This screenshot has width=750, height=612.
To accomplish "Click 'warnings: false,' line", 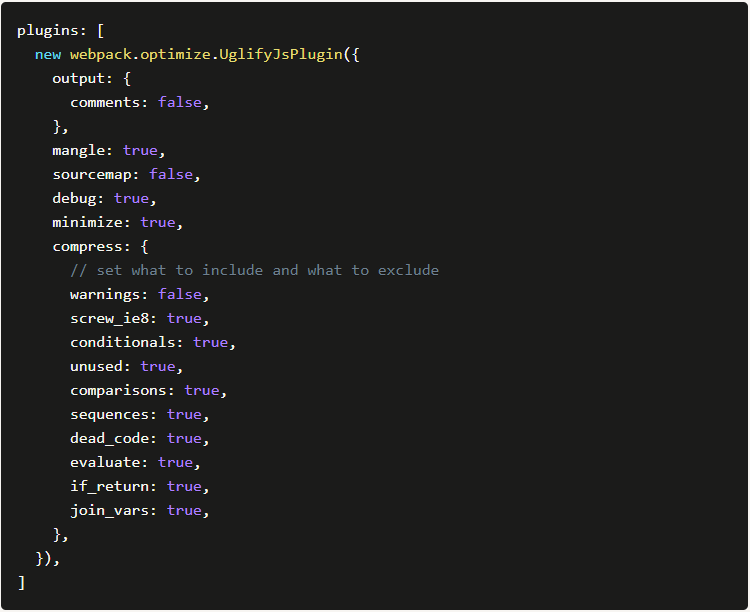I will (x=140, y=294).
